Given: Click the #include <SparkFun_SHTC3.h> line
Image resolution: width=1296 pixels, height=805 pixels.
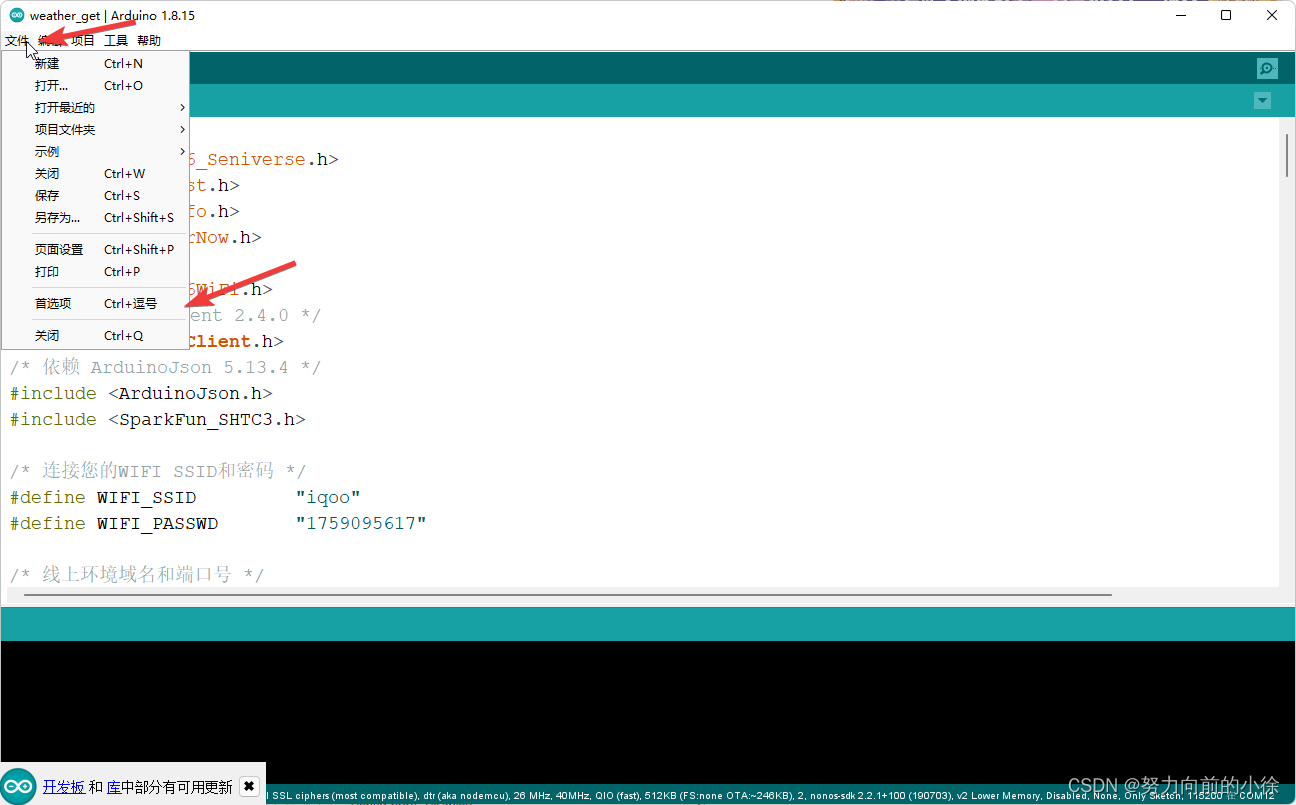Looking at the screenshot, I should [158, 419].
